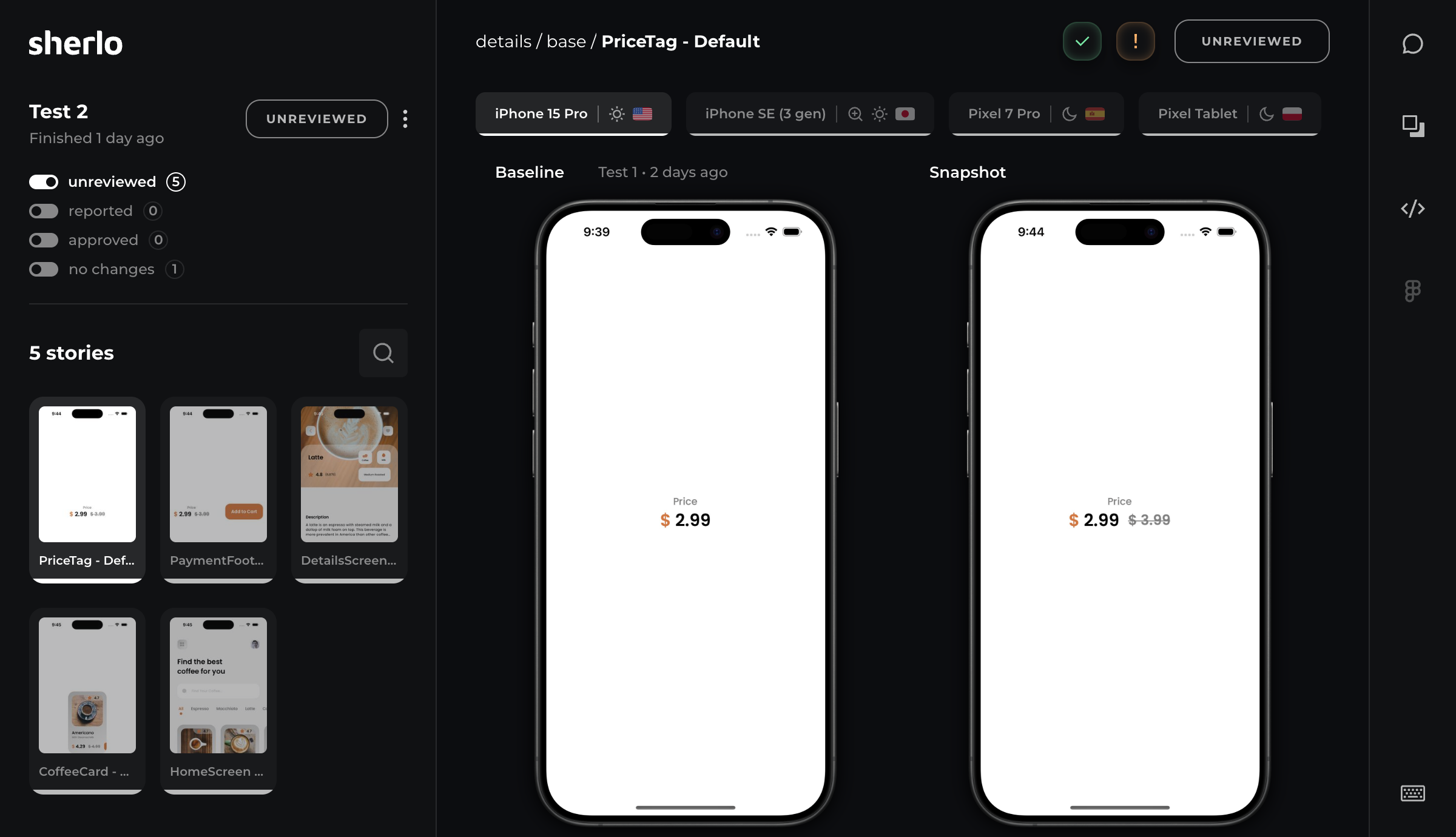Click the zoom icon in iPhone SE tab
Screen dimensions: 1456x837
click(x=855, y=114)
